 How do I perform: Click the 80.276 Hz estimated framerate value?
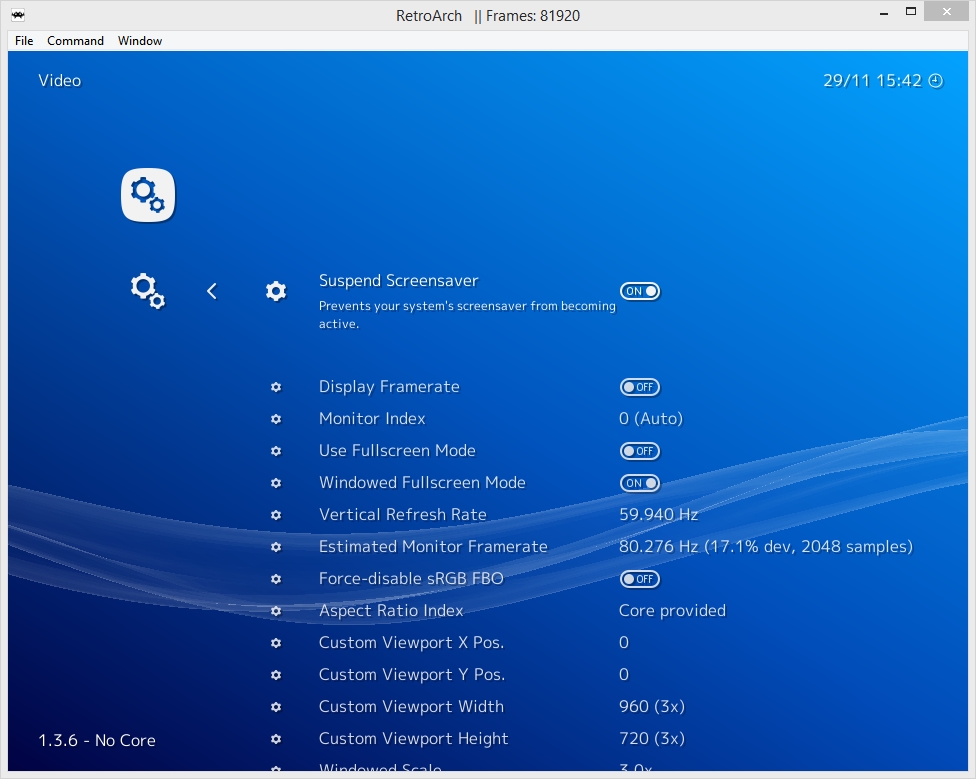pos(766,546)
